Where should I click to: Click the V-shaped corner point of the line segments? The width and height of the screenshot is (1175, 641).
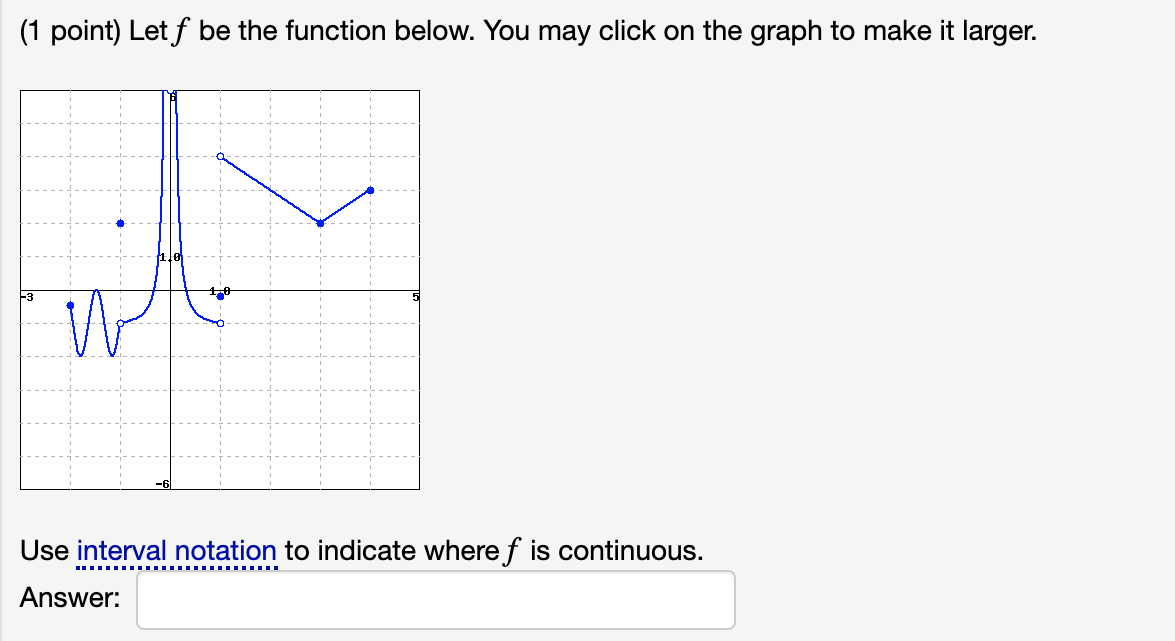tap(321, 223)
